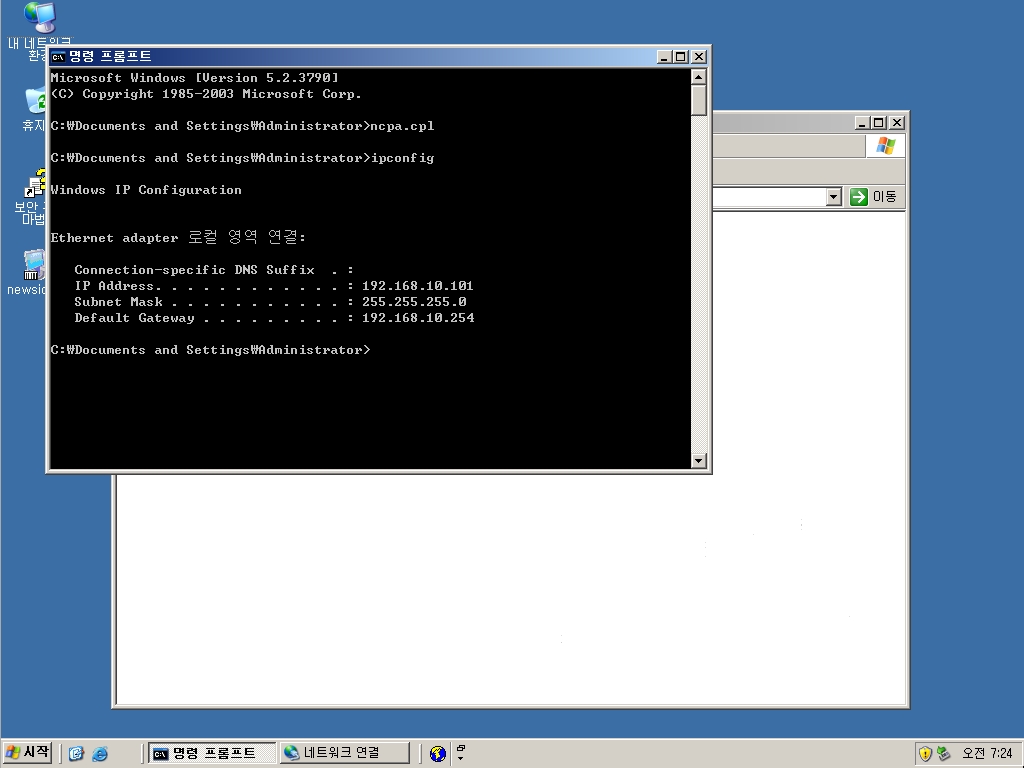Open the Recycle Bin desktop icon
The image size is (1024, 768).
point(34,103)
